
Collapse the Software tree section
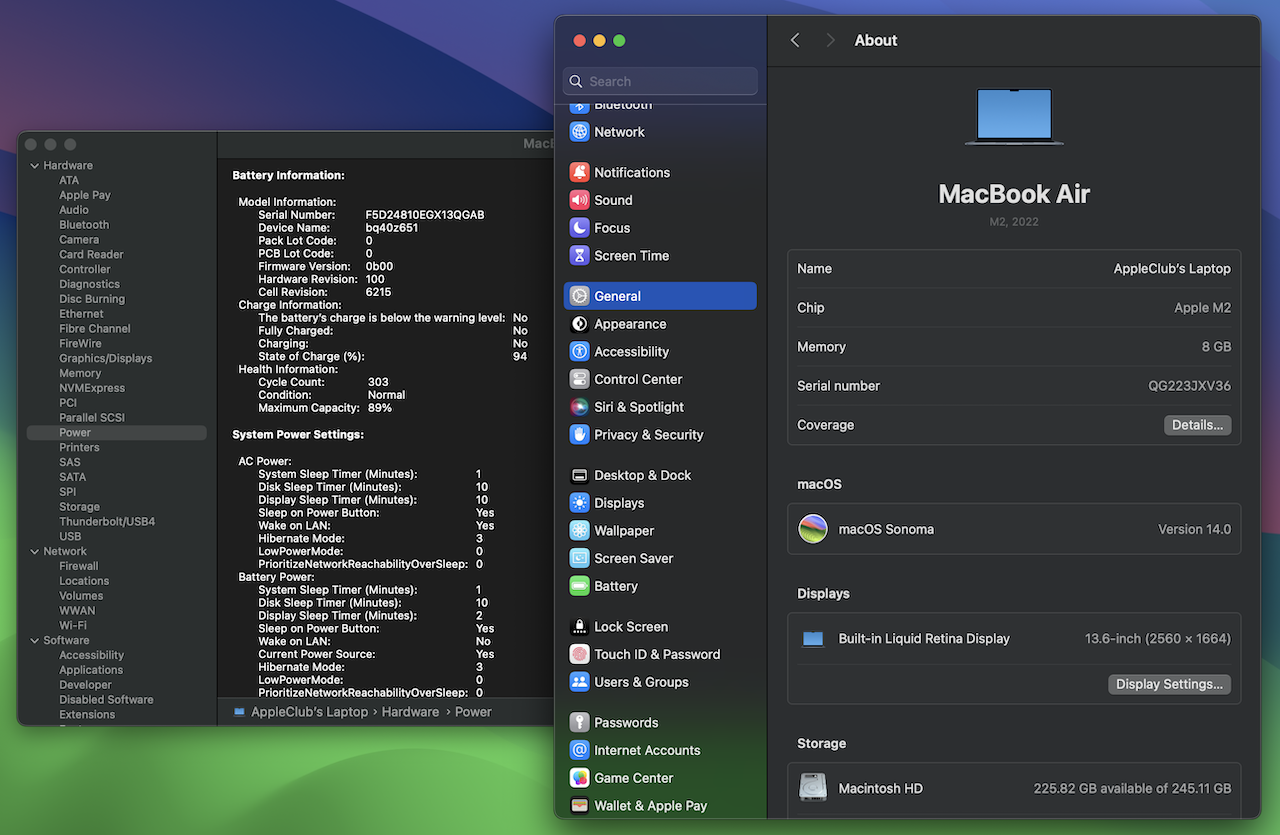click(35, 641)
